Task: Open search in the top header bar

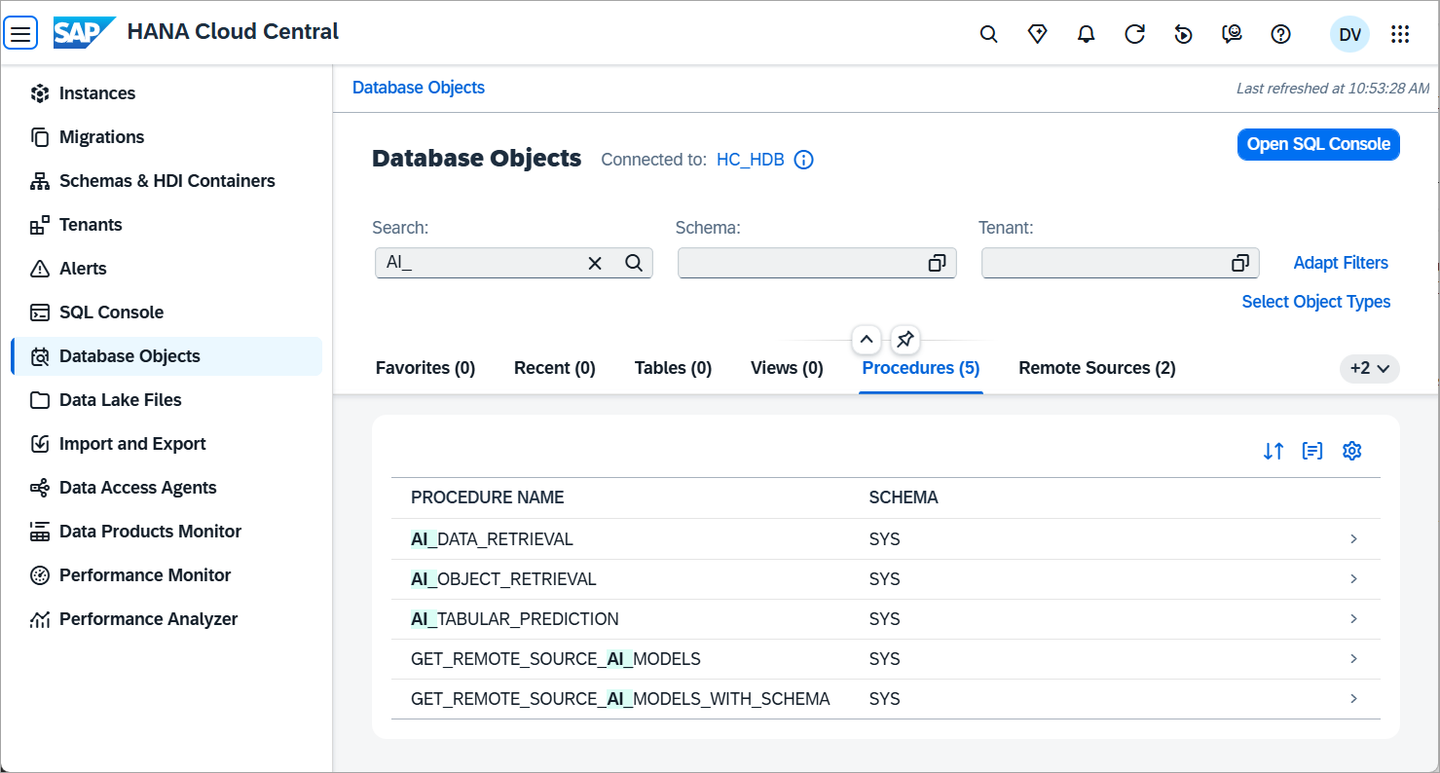Action: coord(988,34)
